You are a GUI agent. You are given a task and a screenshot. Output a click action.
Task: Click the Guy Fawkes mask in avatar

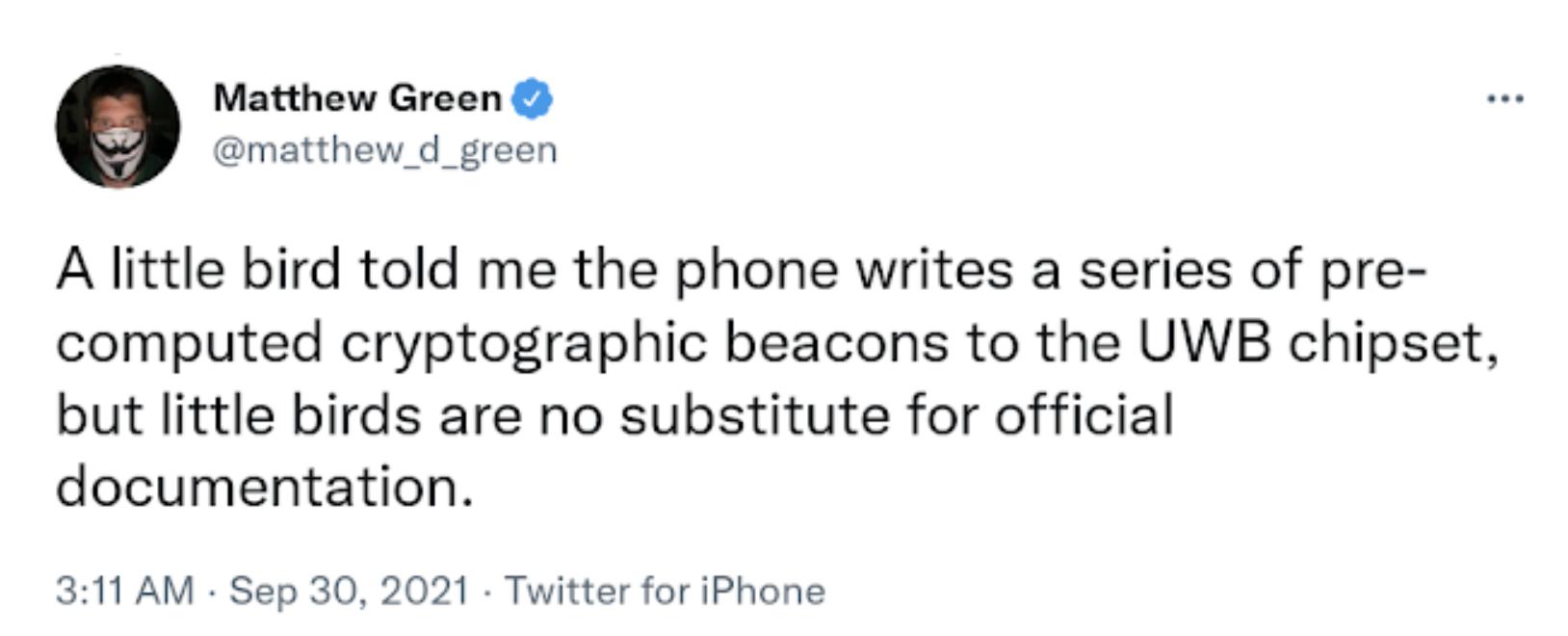click(118, 151)
